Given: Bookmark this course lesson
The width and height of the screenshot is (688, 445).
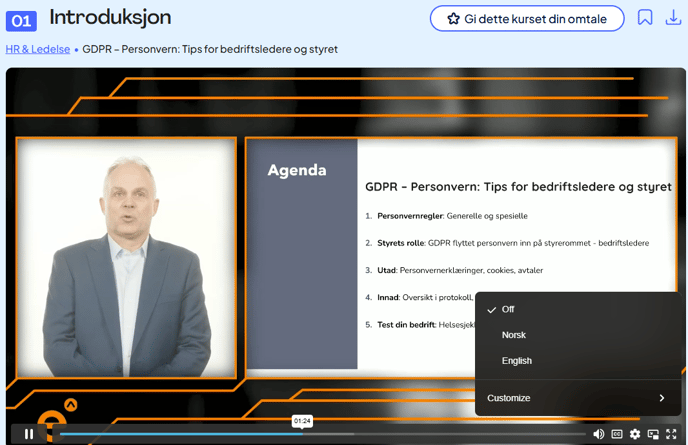Looking at the screenshot, I should tap(645, 18).
